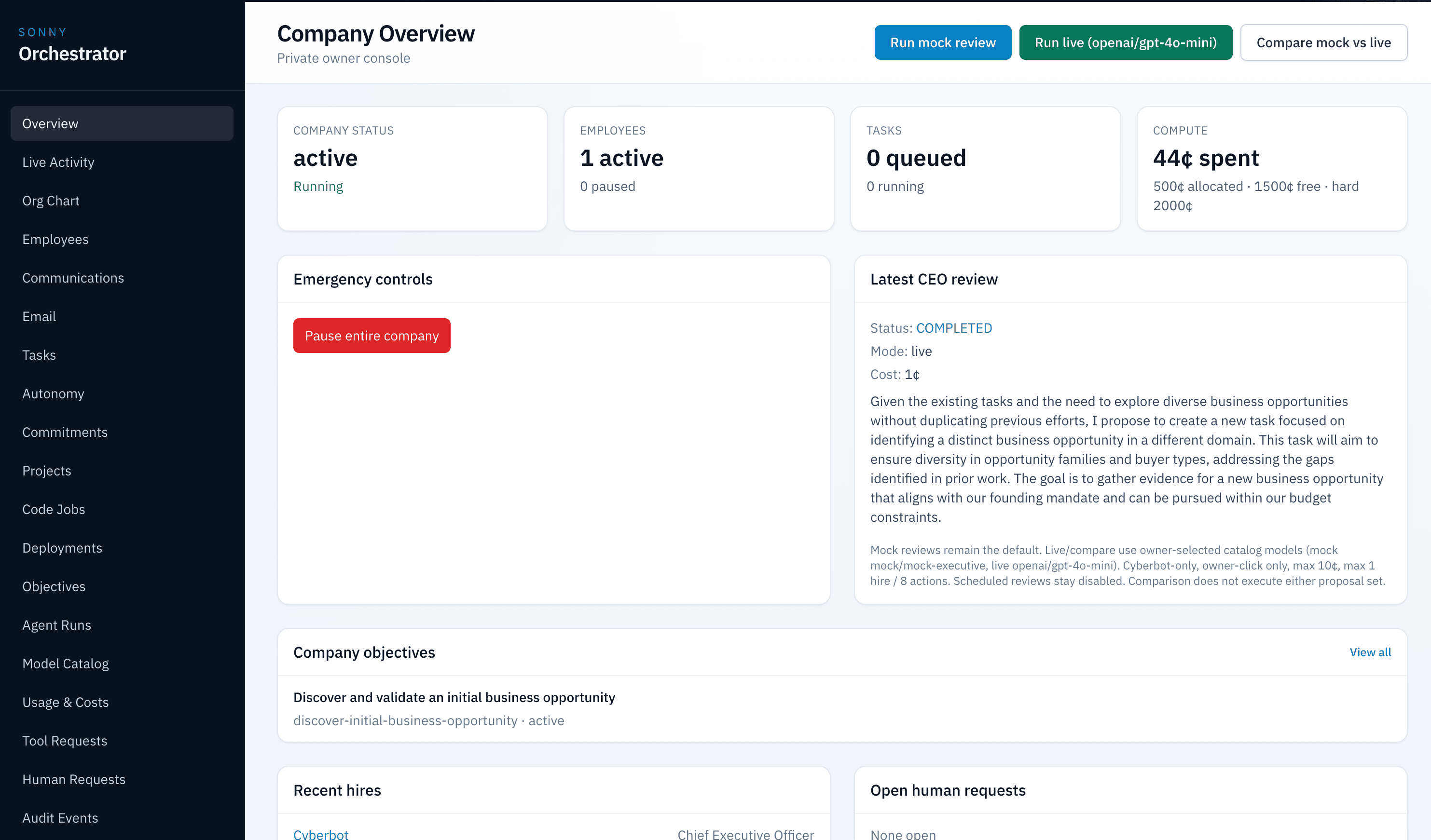Click Run mock review button

[x=943, y=42]
